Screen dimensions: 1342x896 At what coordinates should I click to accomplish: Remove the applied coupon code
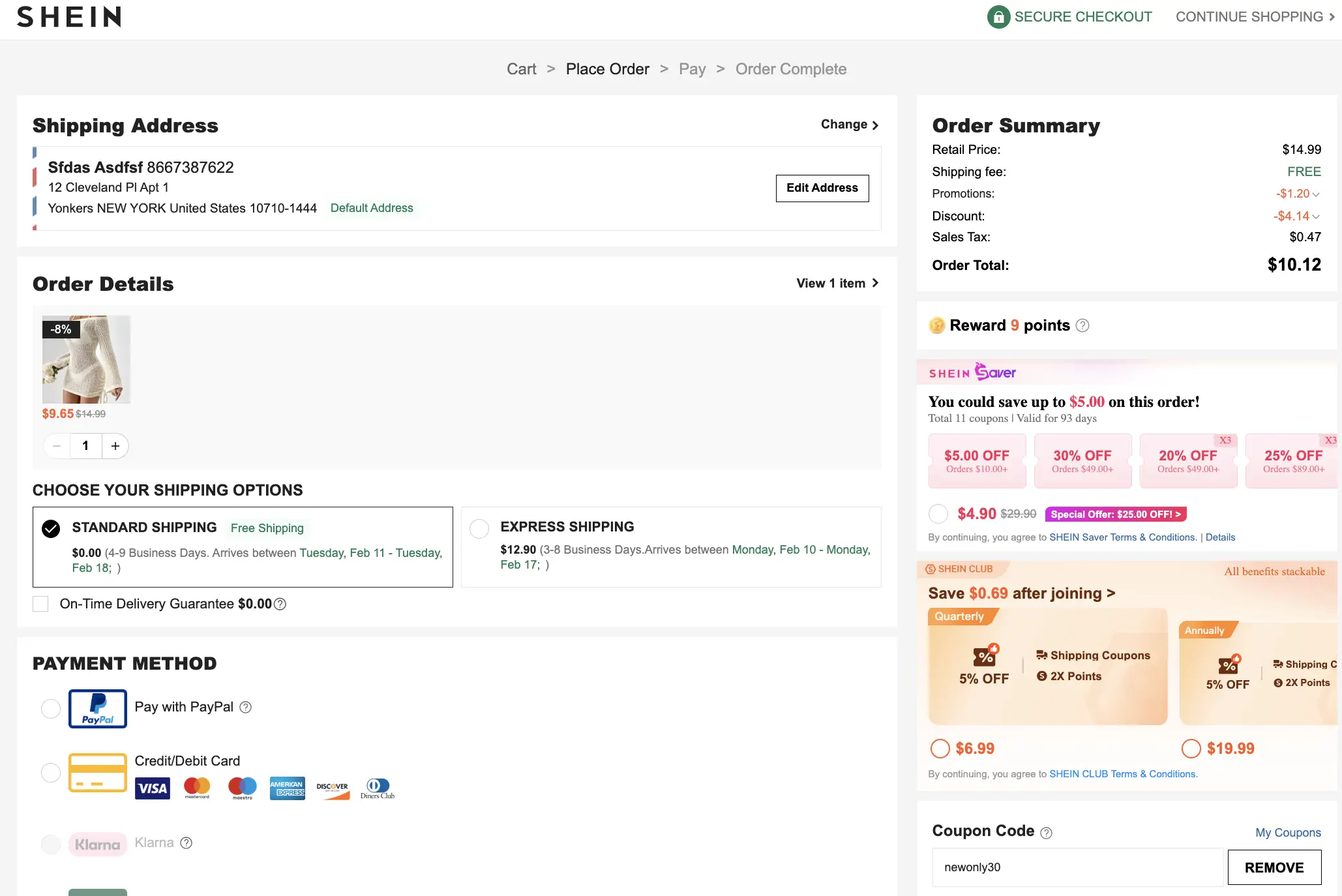click(1274, 867)
